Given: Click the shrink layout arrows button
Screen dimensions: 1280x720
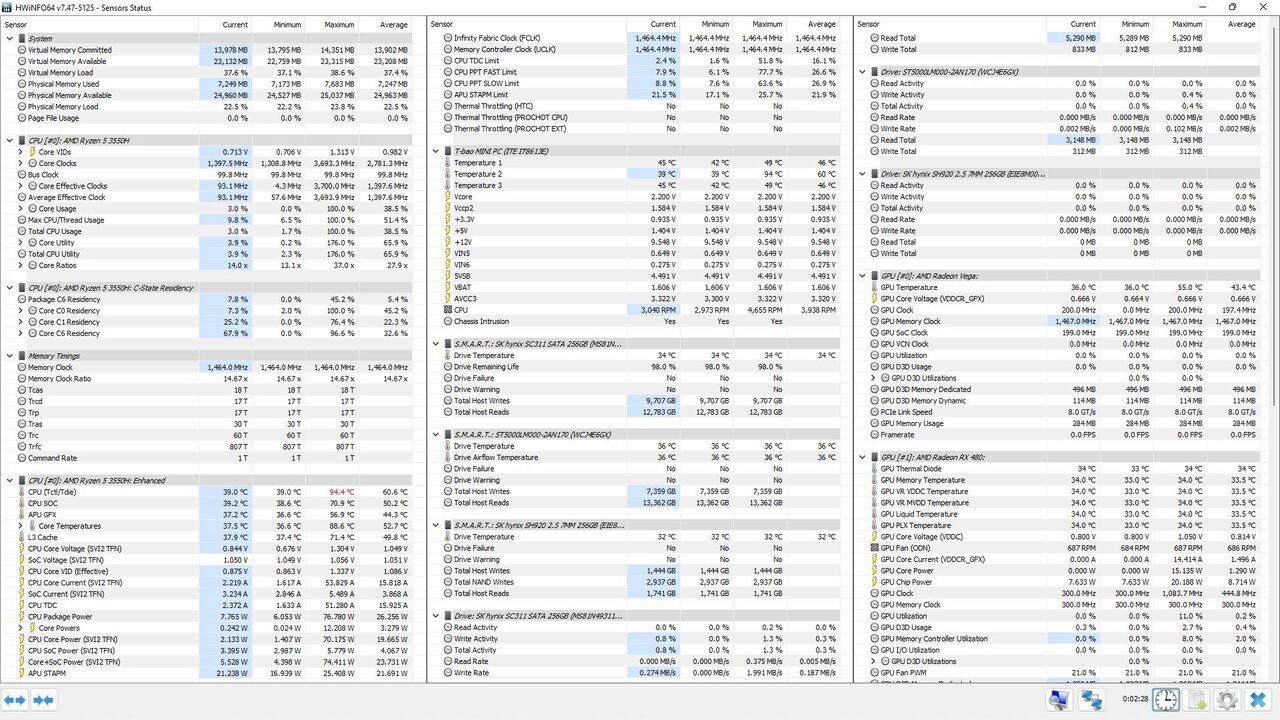Looking at the screenshot, I should pyautogui.click(x=43, y=701).
